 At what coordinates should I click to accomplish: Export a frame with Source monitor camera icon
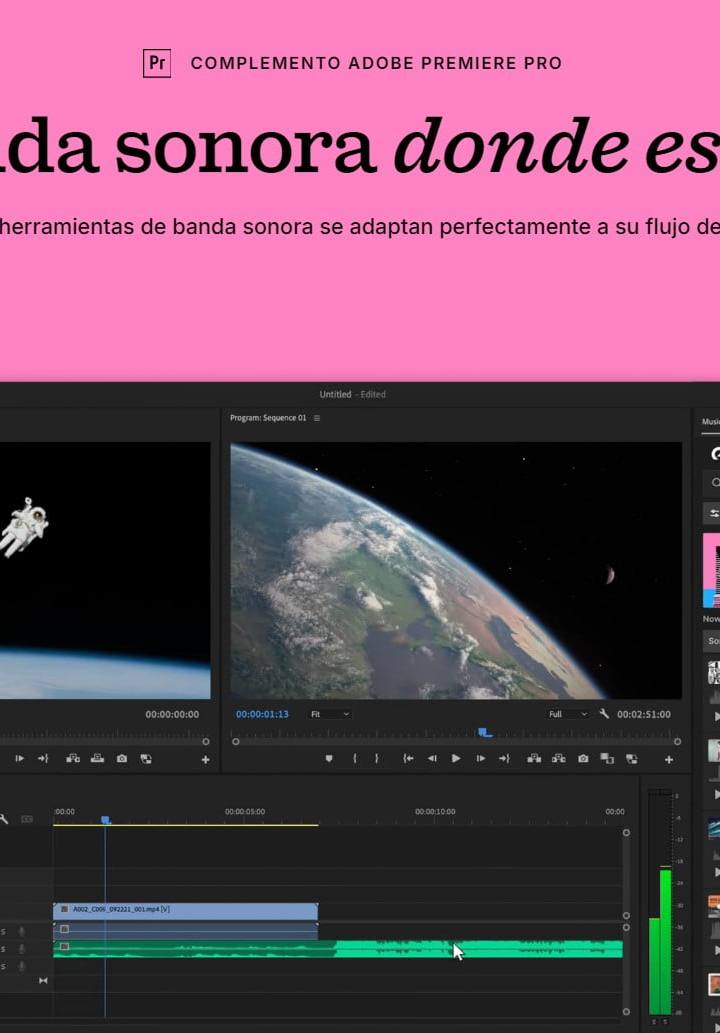click(122, 759)
